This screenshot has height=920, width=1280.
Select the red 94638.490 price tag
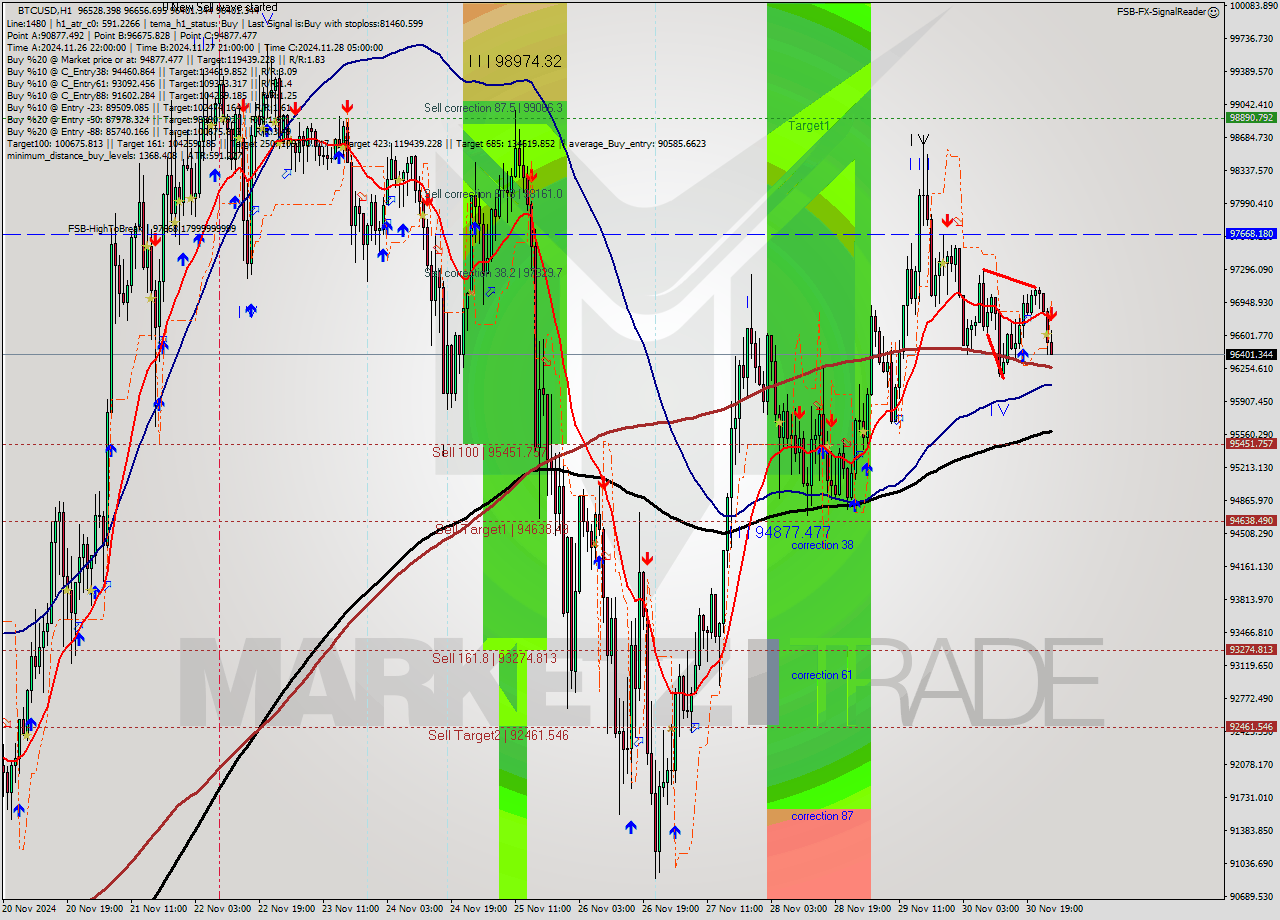coord(1251,520)
